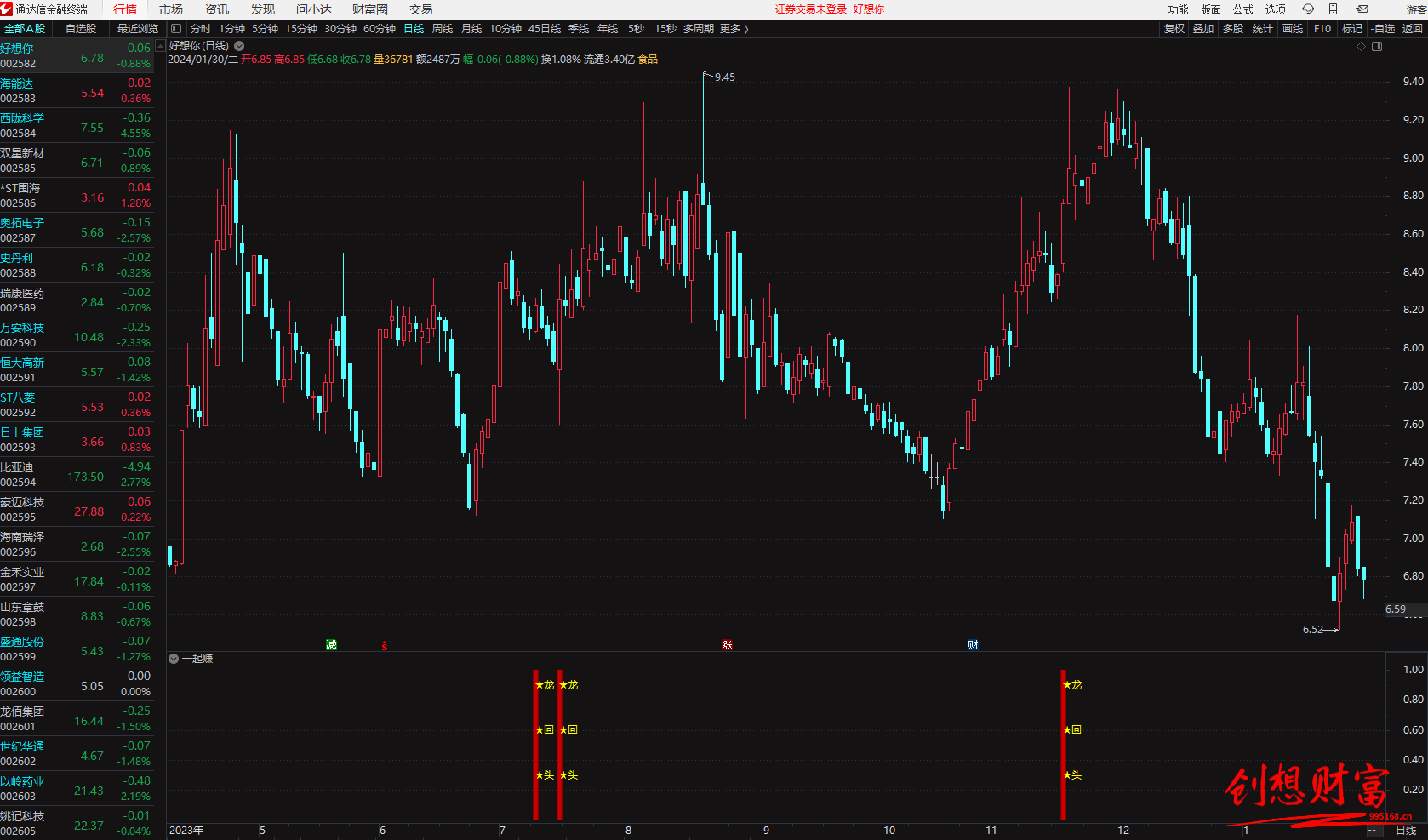Collapse the 一起赚 indicator panel expander
1428x840 pixels.
point(174,659)
